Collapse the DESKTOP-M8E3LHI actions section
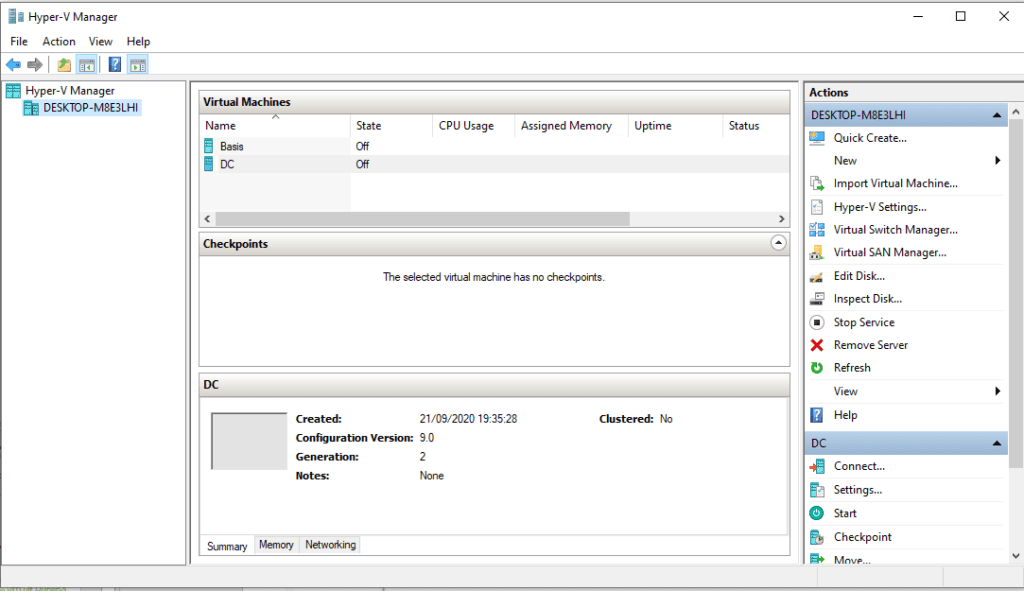 pos(997,115)
